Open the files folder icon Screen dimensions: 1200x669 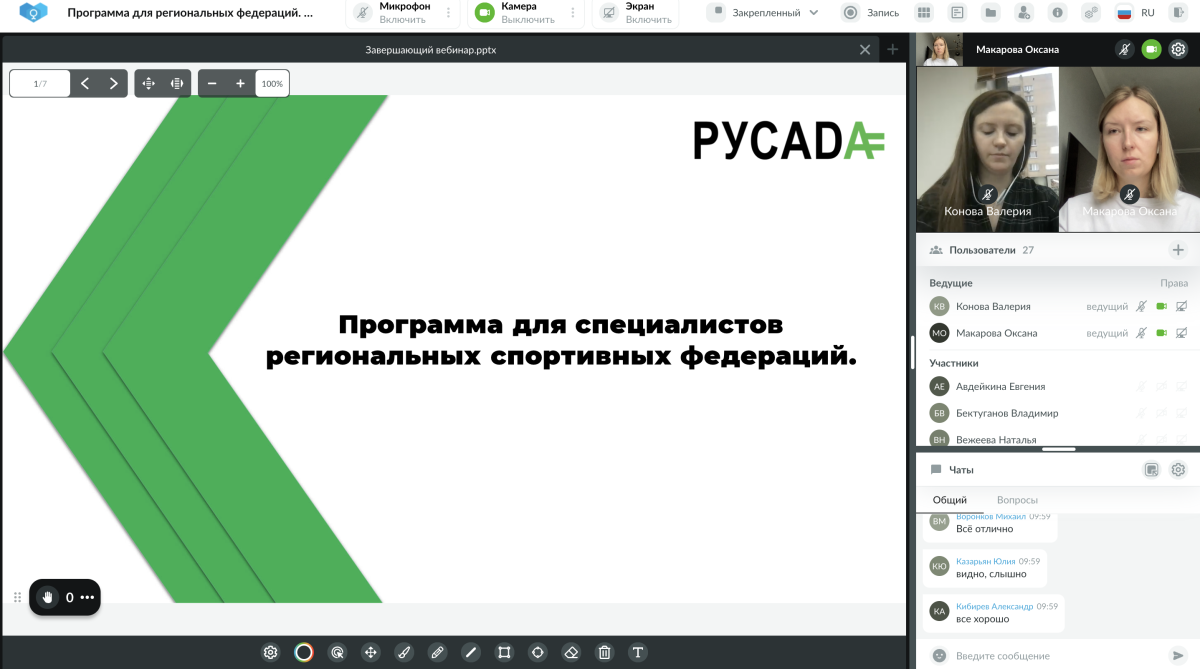[x=990, y=13]
